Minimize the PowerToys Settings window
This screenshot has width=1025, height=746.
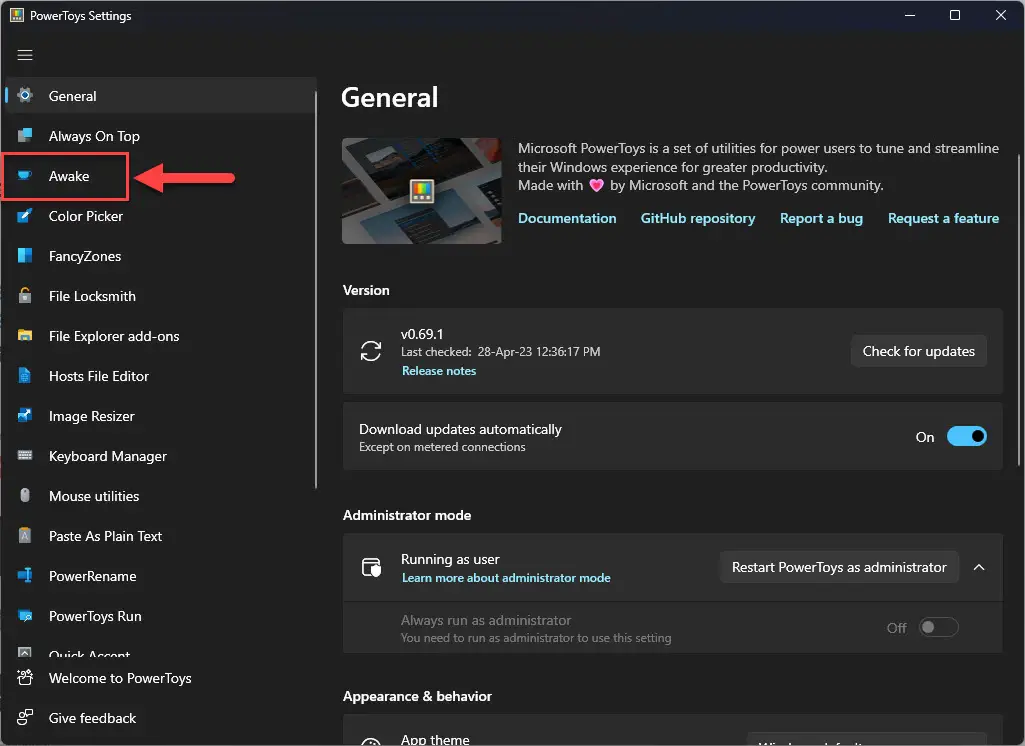(x=909, y=15)
